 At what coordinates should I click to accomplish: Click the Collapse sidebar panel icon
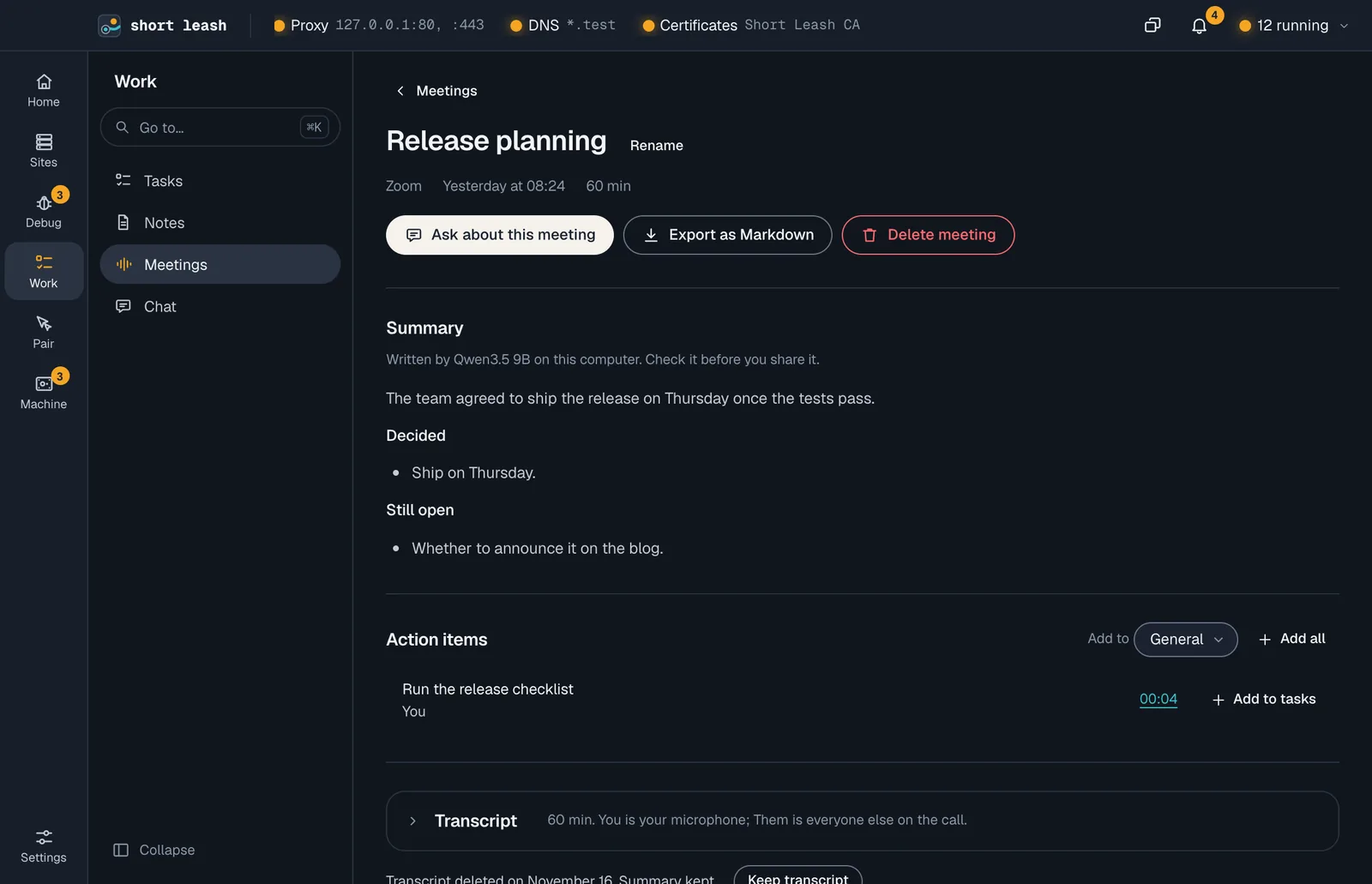tap(121, 850)
